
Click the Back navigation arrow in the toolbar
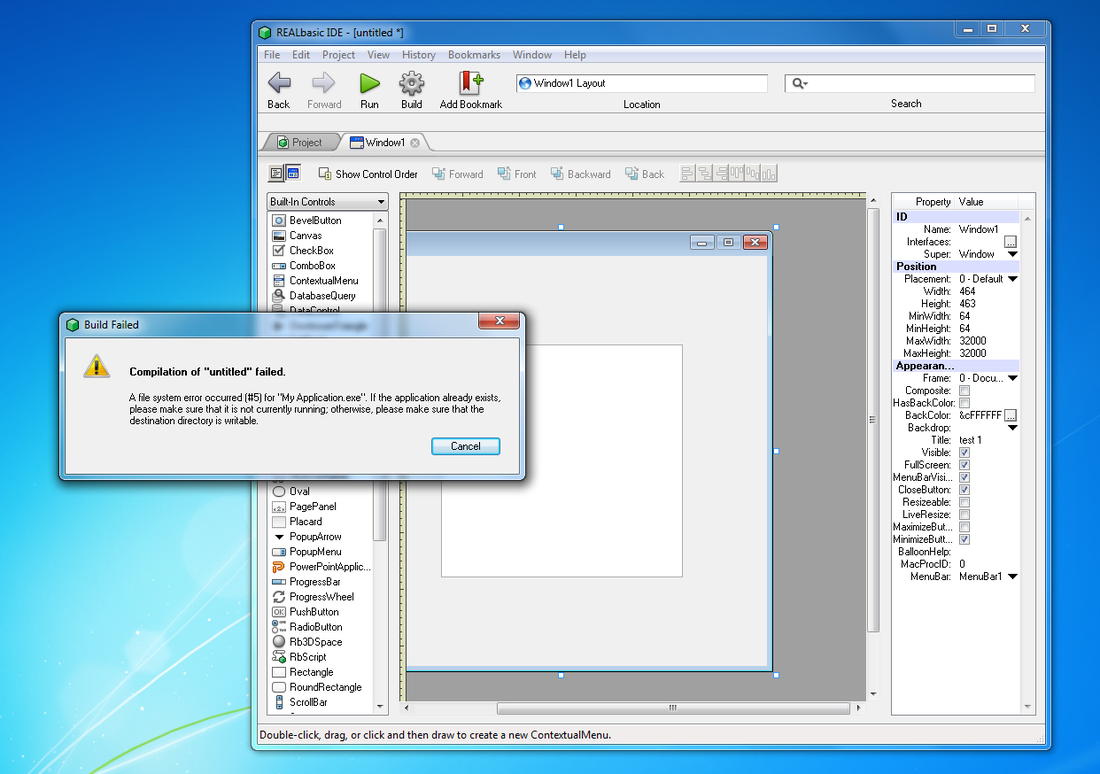tap(279, 84)
